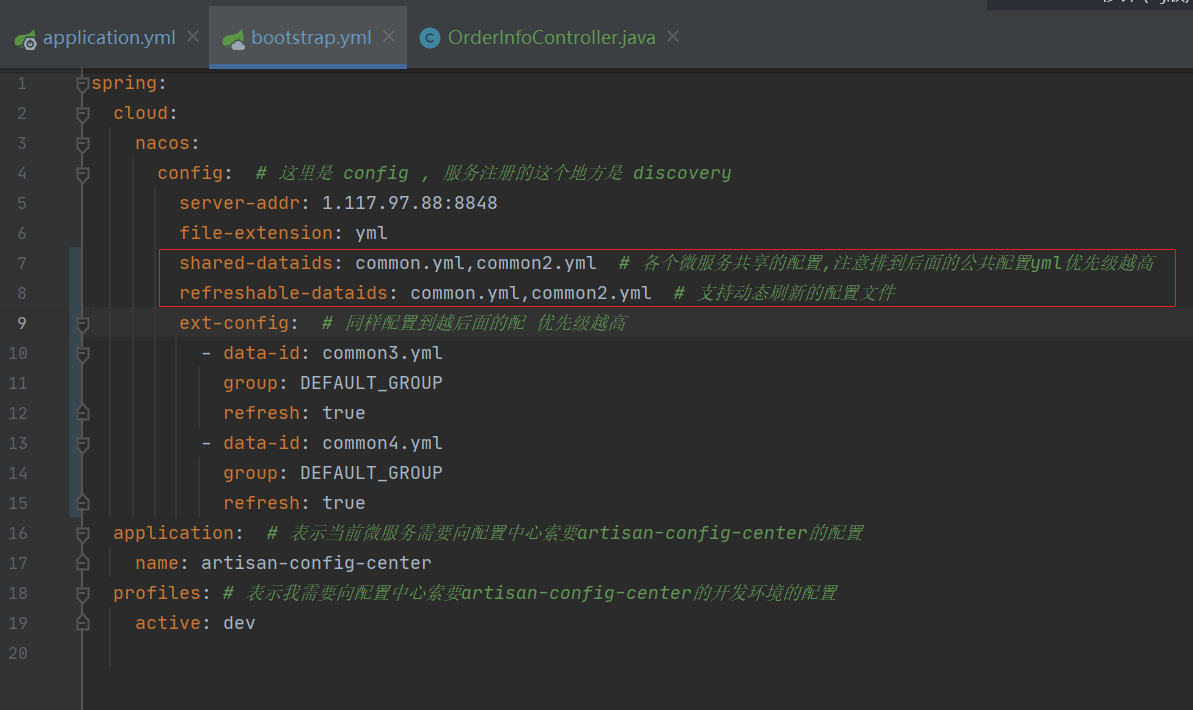Click fold end marker on line 19
The height and width of the screenshot is (710, 1193).
click(x=83, y=622)
